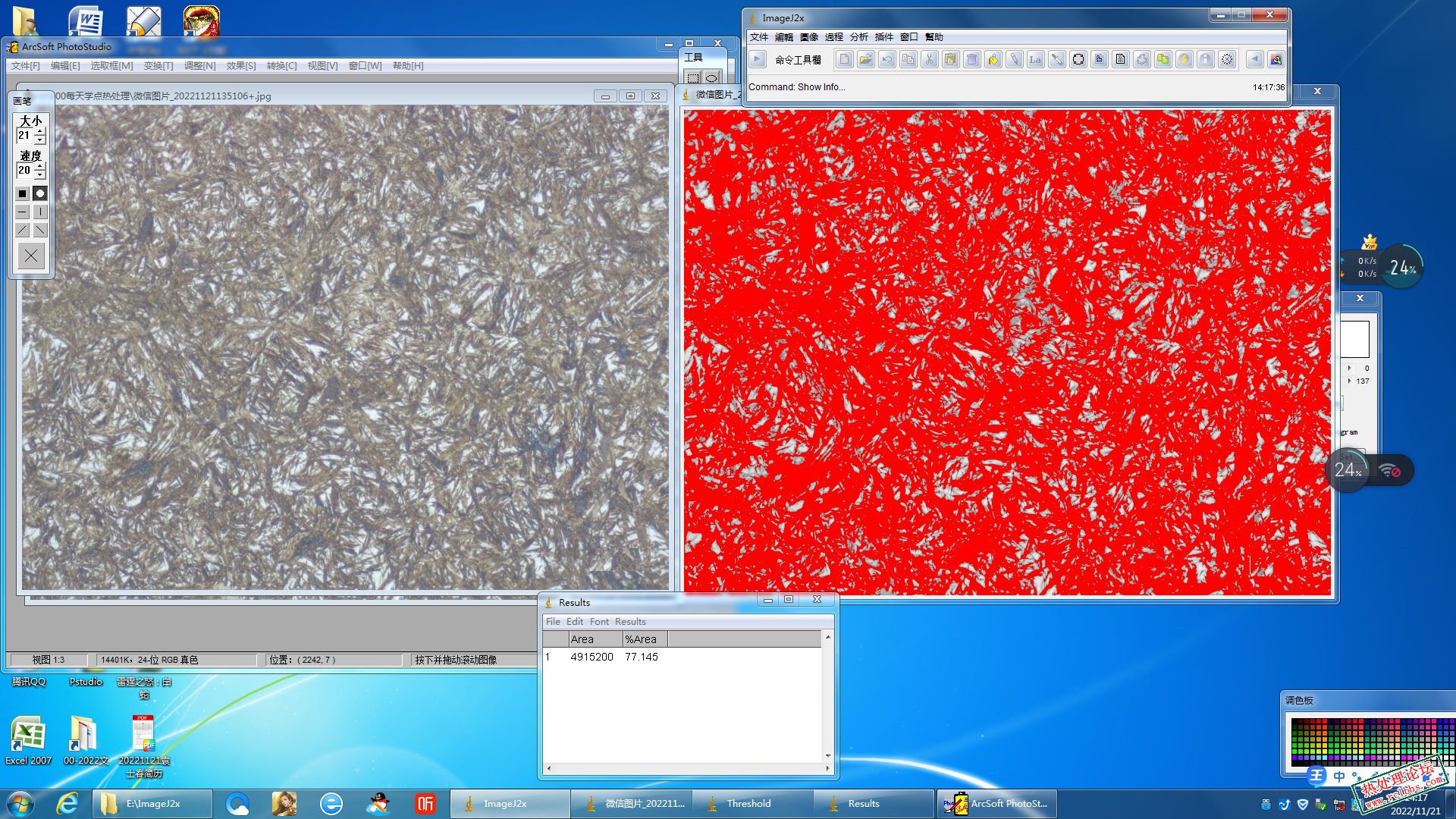The height and width of the screenshot is (819, 1456).
Task: Click the left-pointing triangle icon in ImageJ2x toolbar
Action: (1255, 59)
